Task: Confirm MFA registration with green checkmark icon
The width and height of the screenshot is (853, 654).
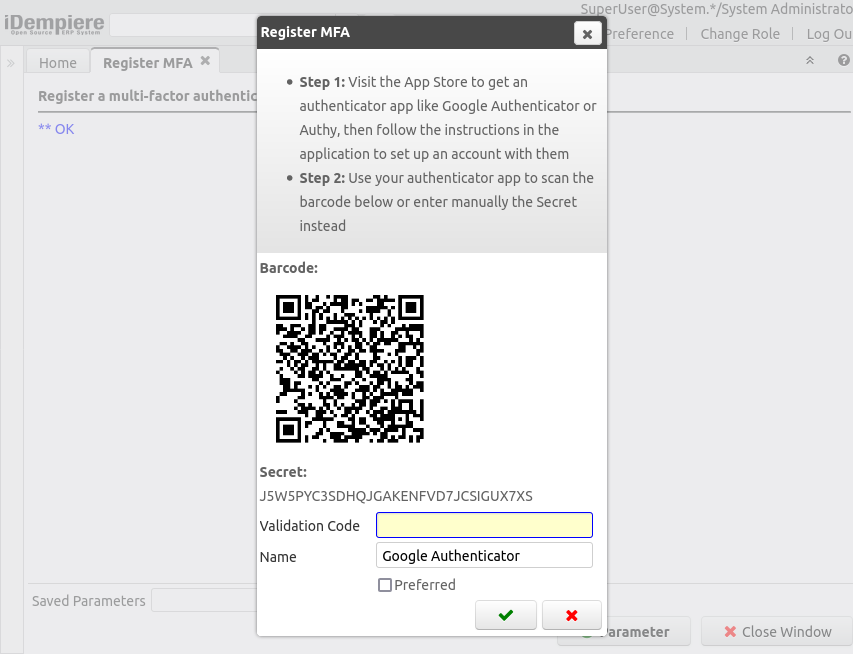Action: [x=505, y=615]
